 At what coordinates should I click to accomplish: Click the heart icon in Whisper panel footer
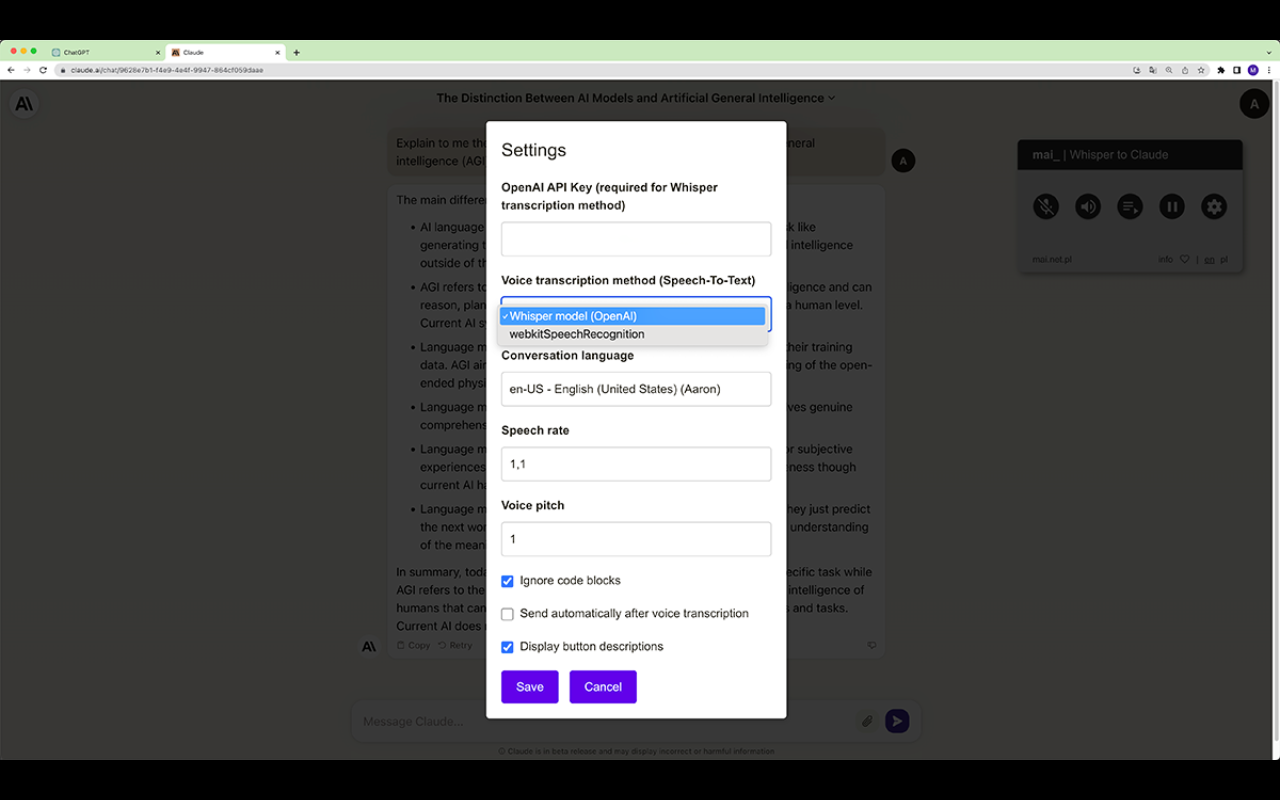[x=1185, y=259]
